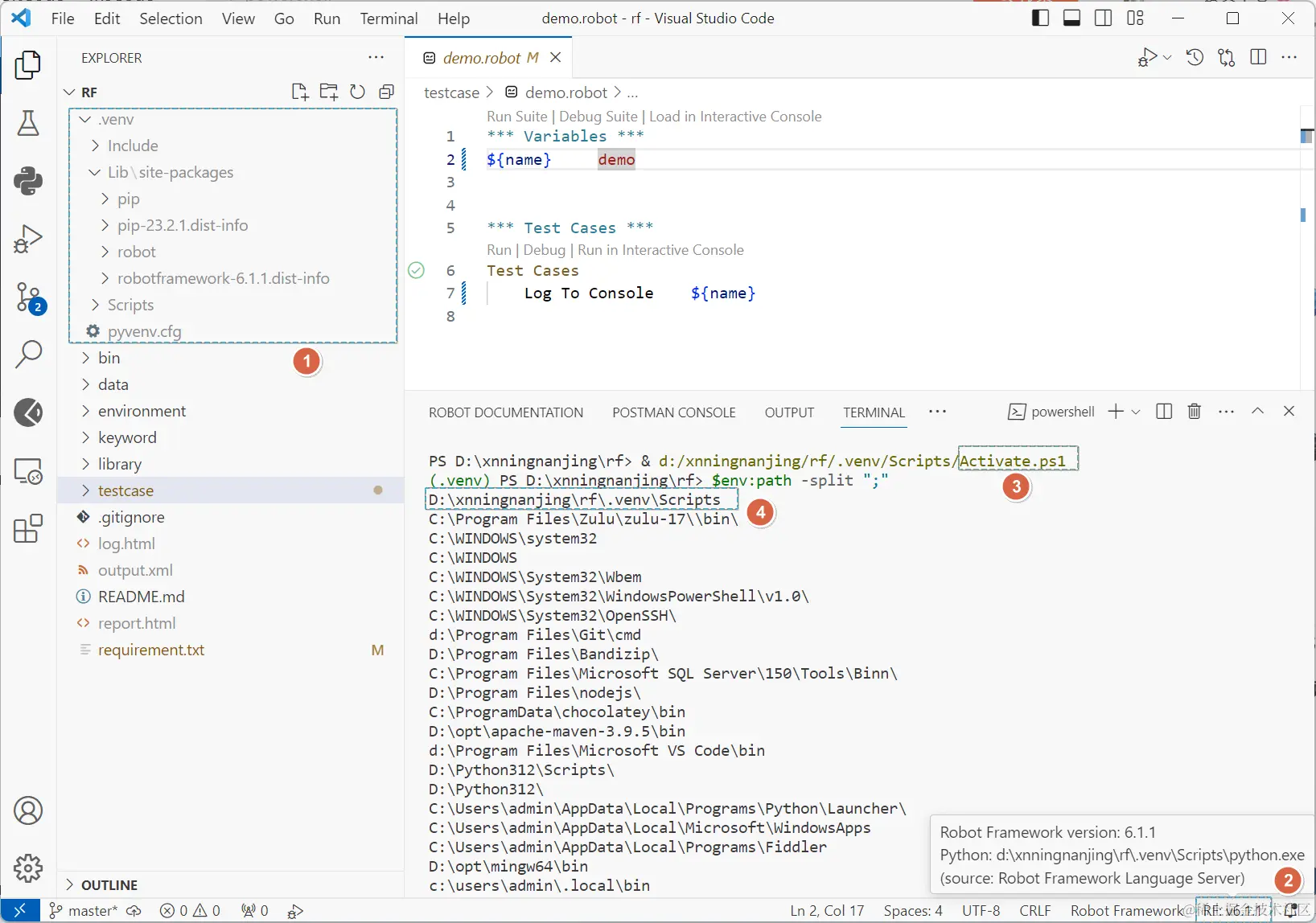Click Robot Framework language mode in status bar
This screenshot has width=1316, height=923.
[x=1127, y=910]
